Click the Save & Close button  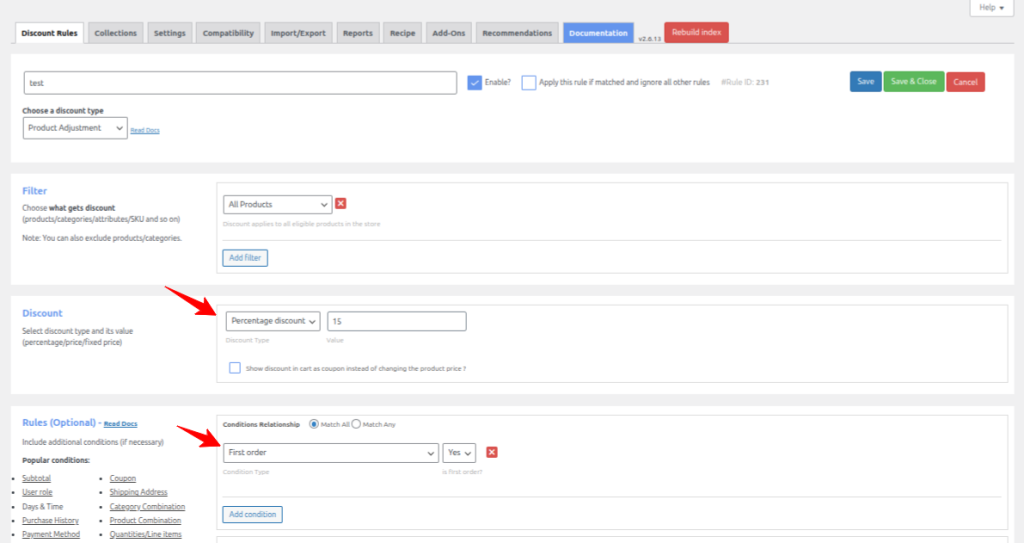pos(913,82)
